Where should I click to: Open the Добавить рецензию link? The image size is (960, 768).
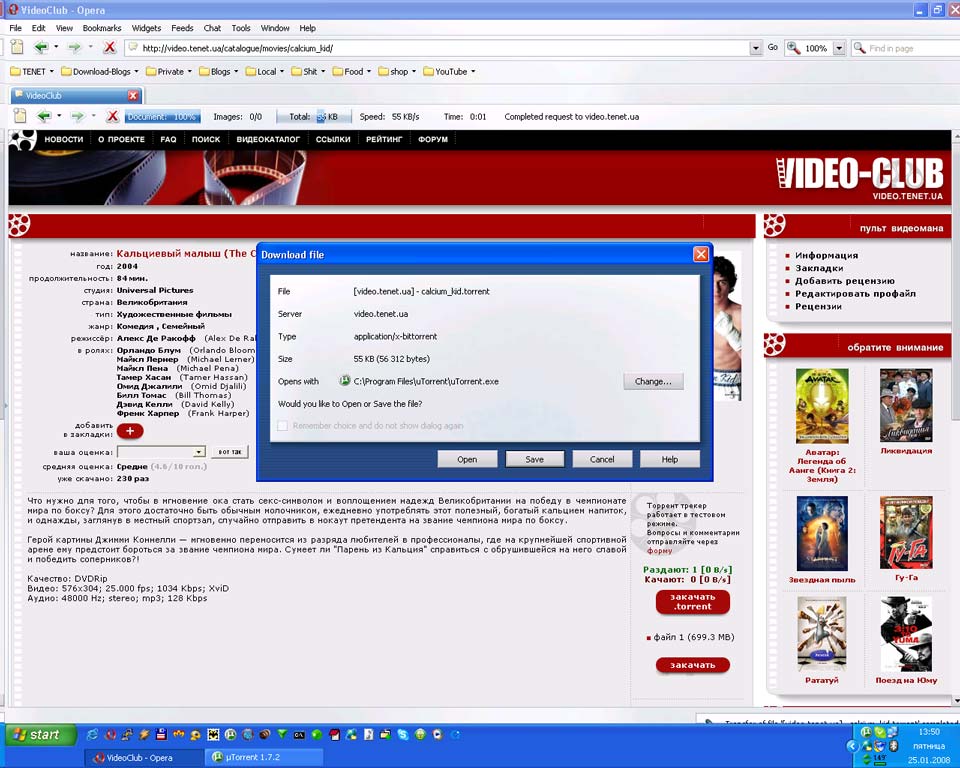click(x=844, y=281)
